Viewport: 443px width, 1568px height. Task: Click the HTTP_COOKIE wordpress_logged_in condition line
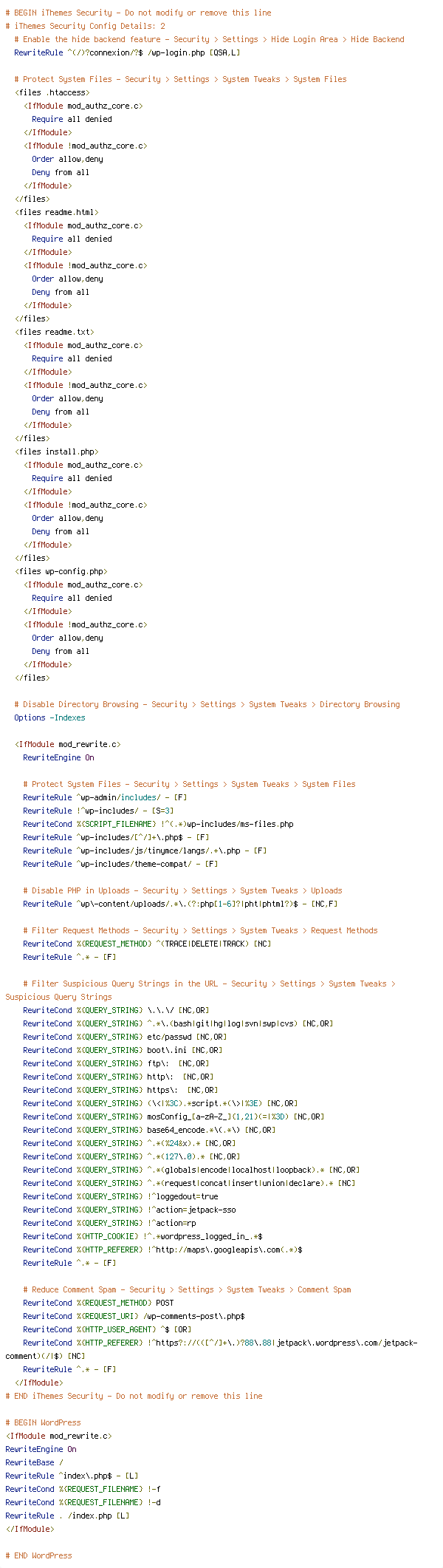tap(142, 1236)
